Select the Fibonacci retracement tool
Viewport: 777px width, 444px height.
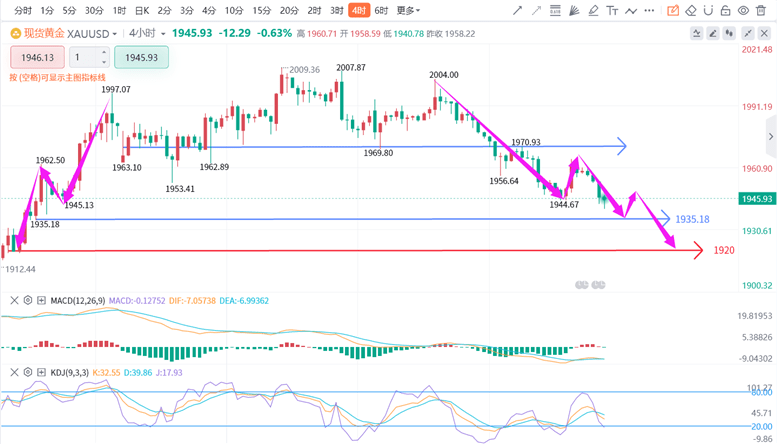point(555,11)
